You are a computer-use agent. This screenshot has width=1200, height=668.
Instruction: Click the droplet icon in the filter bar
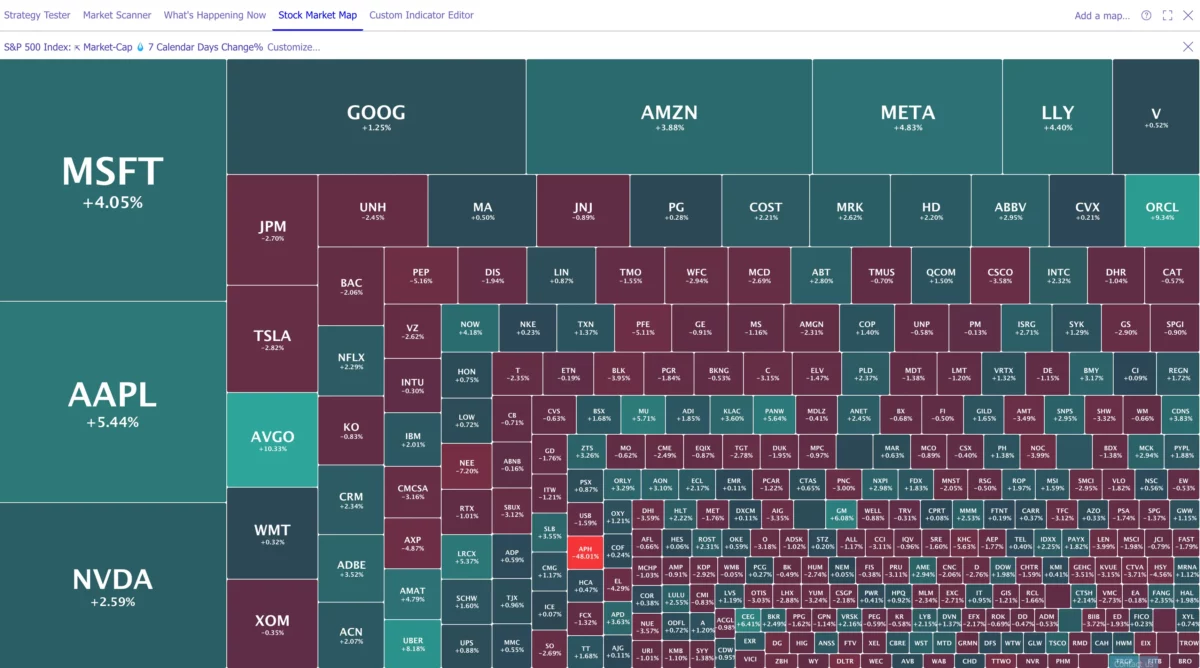pos(140,46)
